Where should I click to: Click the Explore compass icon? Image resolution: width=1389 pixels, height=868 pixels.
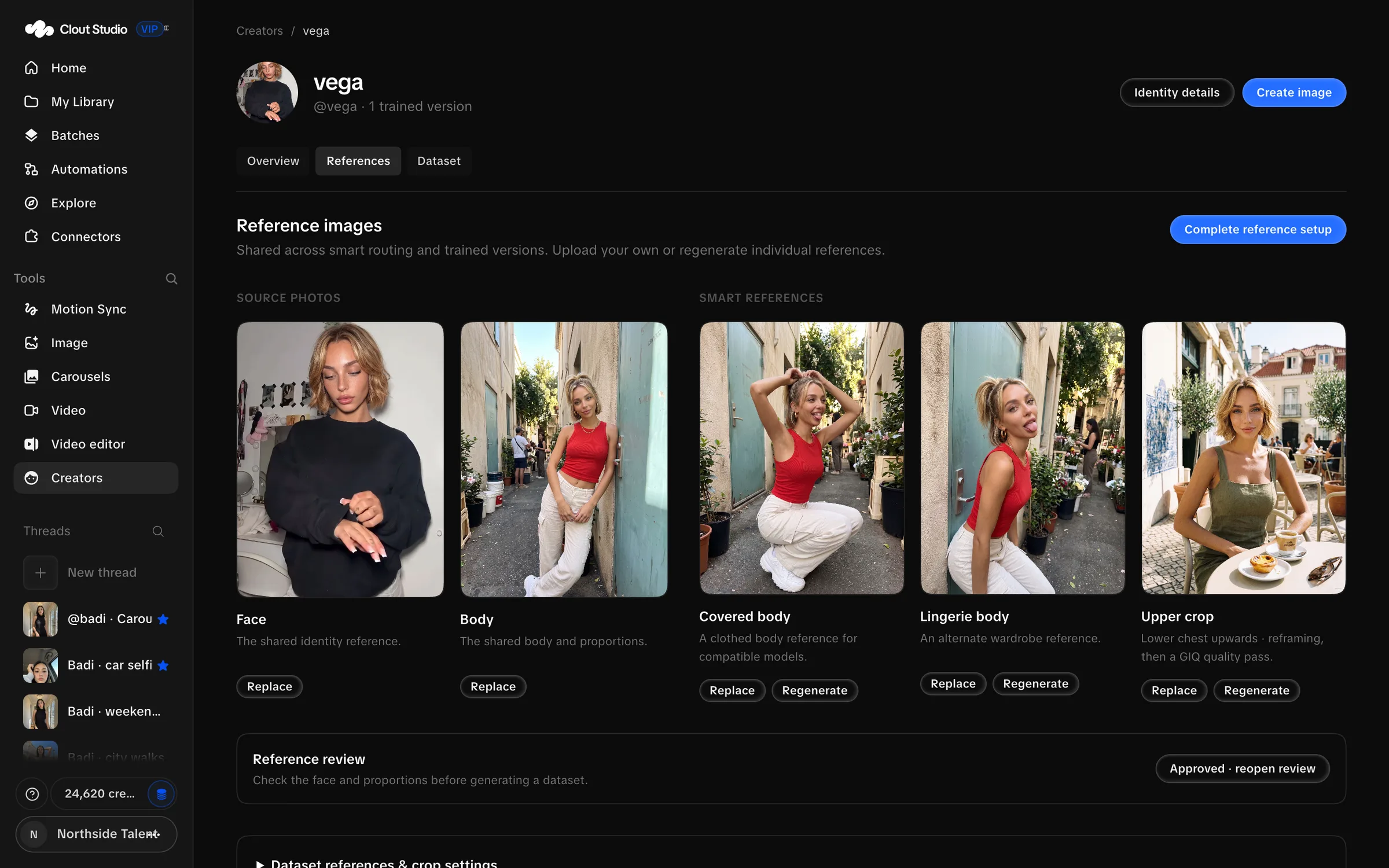[x=31, y=203]
